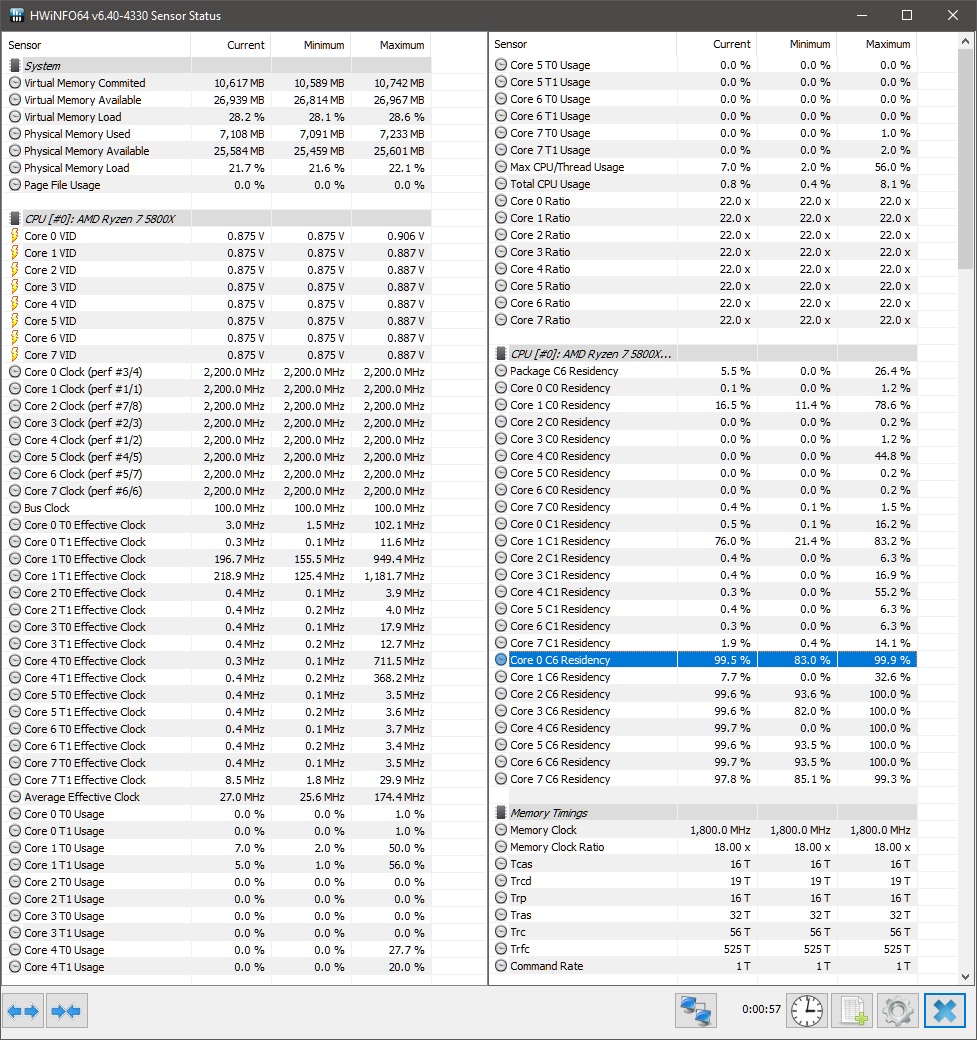Click the 0:00:57 elapsed time readout
Image resolution: width=977 pixels, height=1040 pixels.
point(761,1009)
